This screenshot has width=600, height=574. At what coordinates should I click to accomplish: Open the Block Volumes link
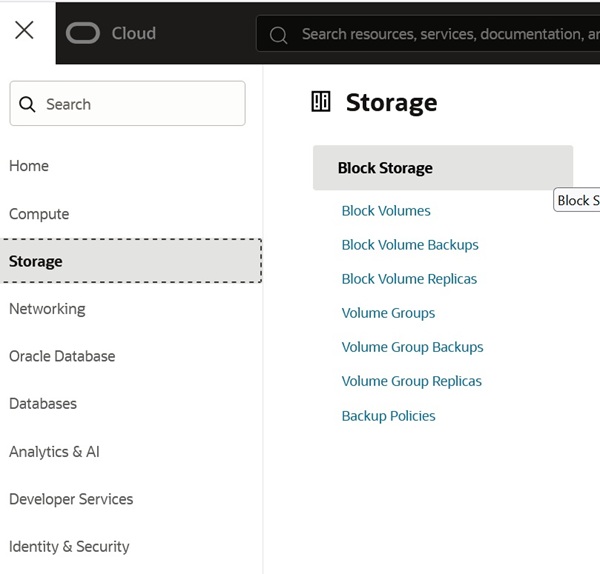[386, 211]
